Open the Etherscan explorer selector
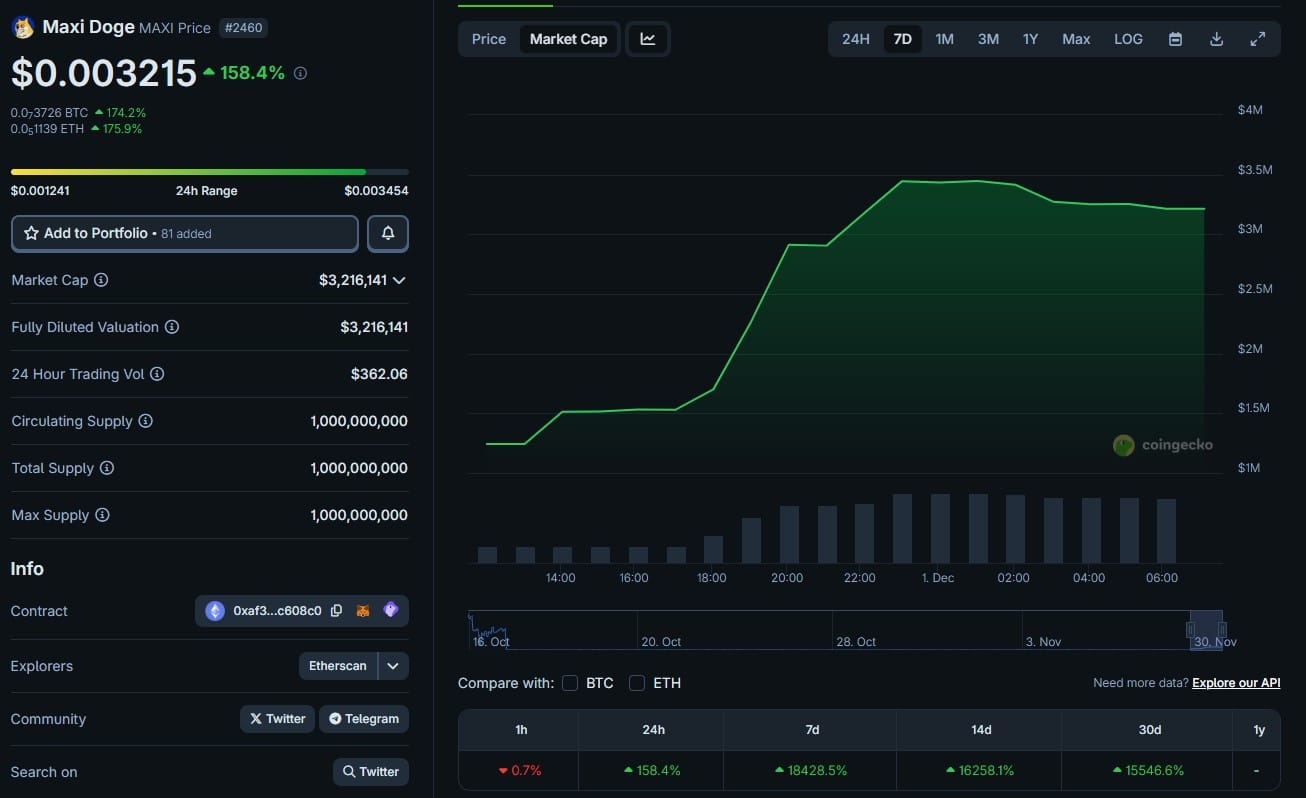The image size is (1306, 798). [338, 665]
